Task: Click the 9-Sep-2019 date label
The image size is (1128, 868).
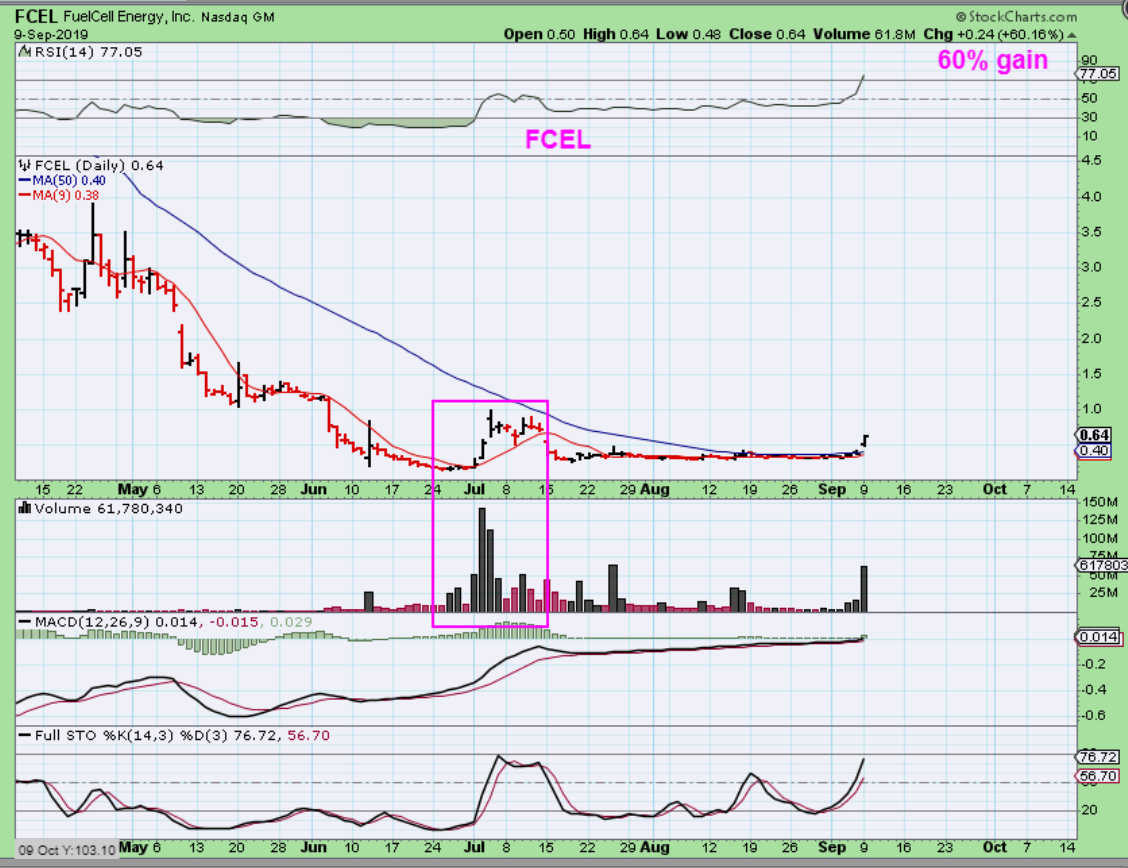Action: [50, 35]
